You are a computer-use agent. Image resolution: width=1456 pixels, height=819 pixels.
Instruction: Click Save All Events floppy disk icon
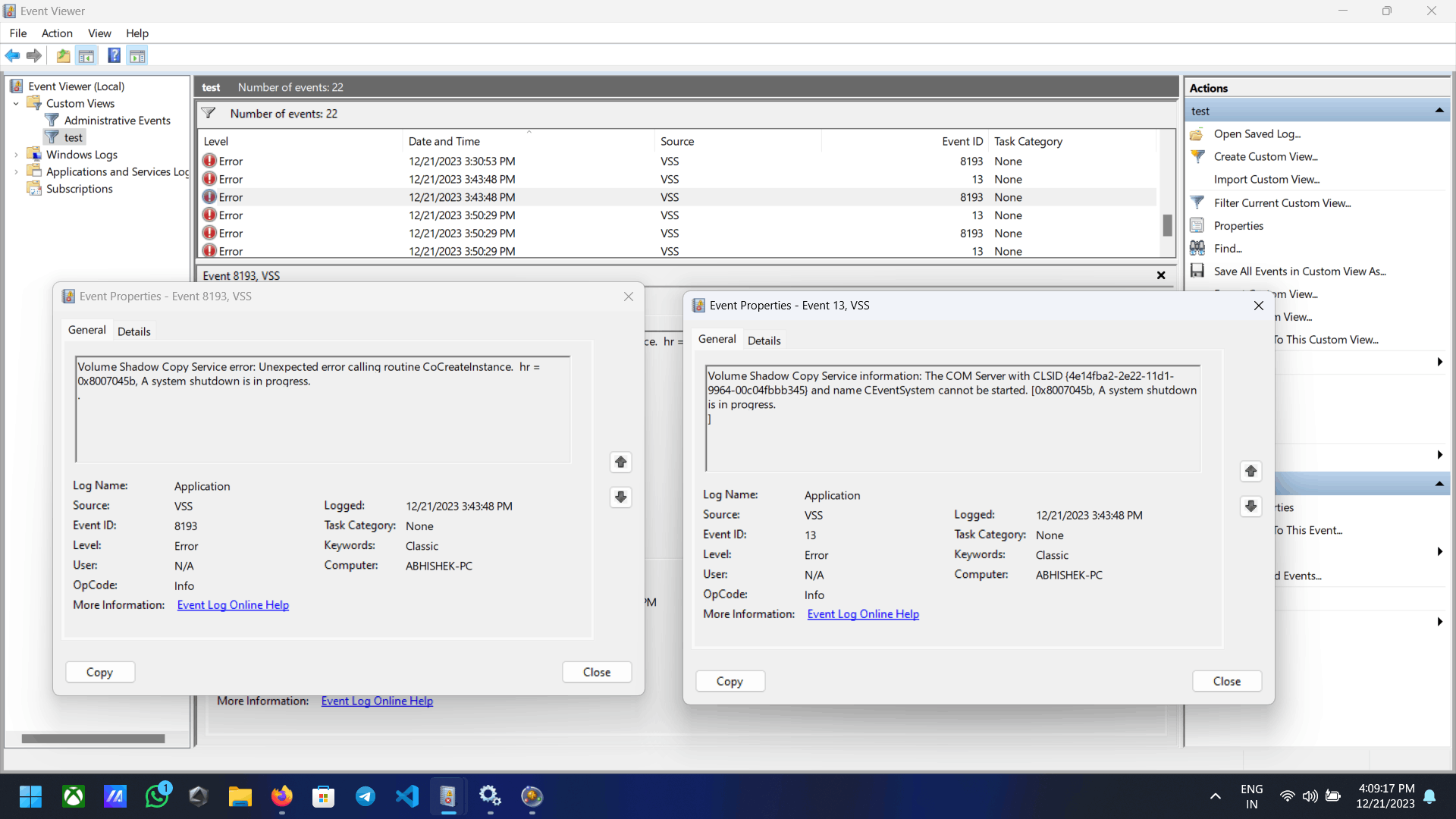(x=1197, y=271)
